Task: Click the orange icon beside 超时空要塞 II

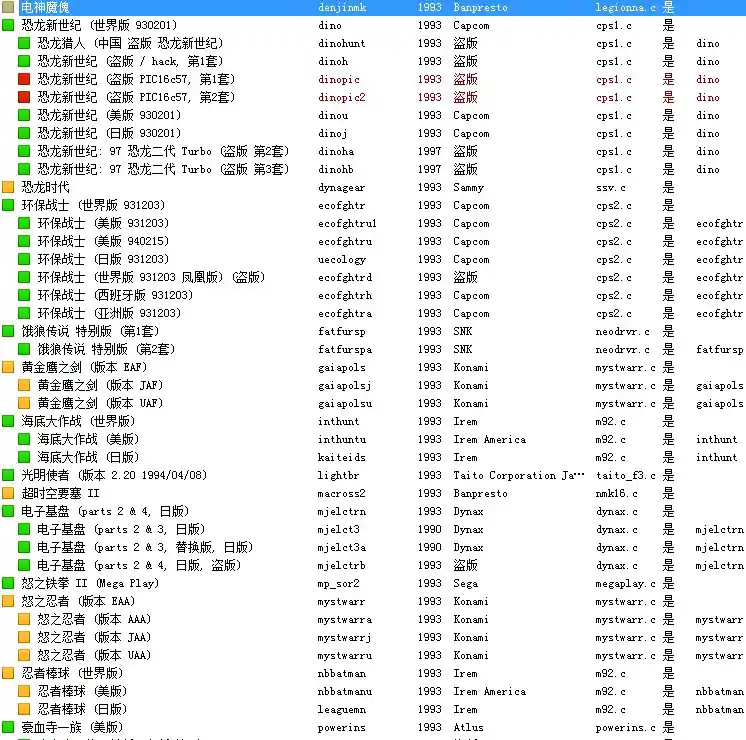Action: coord(9,493)
